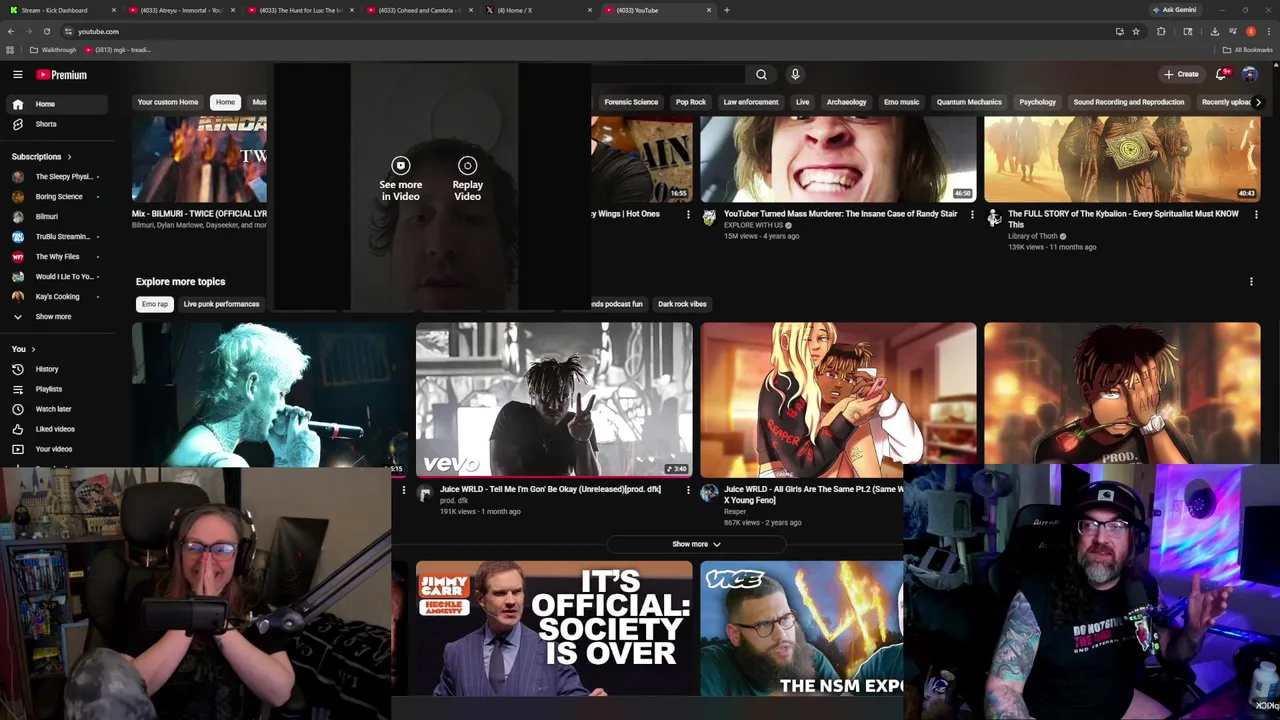Switch to Stream - Kick Dashboard tab
Viewport: 1280px width, 720px height.
(60, 10)
